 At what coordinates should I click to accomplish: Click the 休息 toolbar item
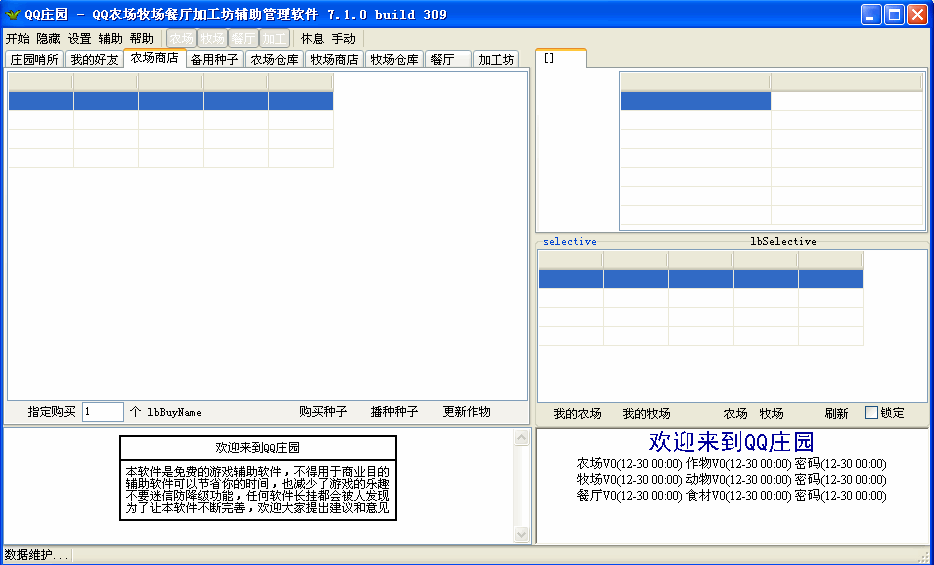click(312, 39)
